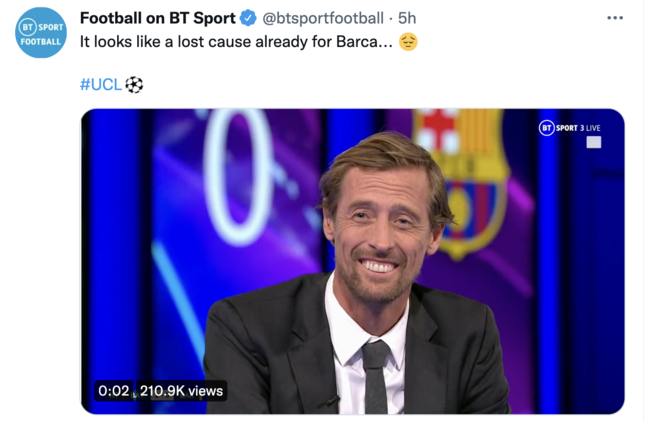This screenshot has width=650, height=422.
Task: Click the pensive face emoji
Action: [407, 42]
